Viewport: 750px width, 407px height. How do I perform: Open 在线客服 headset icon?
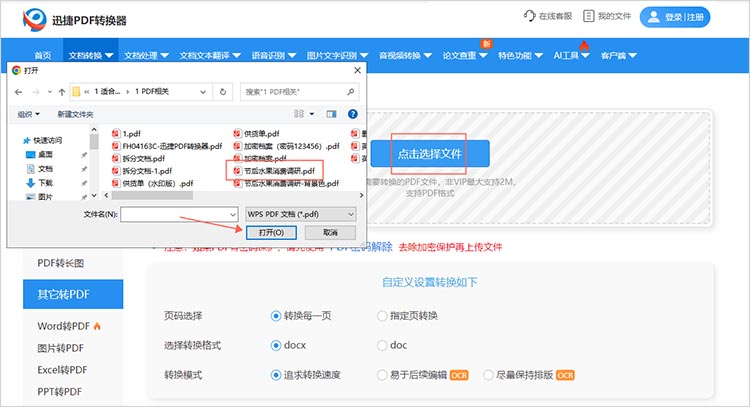point(529,16)
